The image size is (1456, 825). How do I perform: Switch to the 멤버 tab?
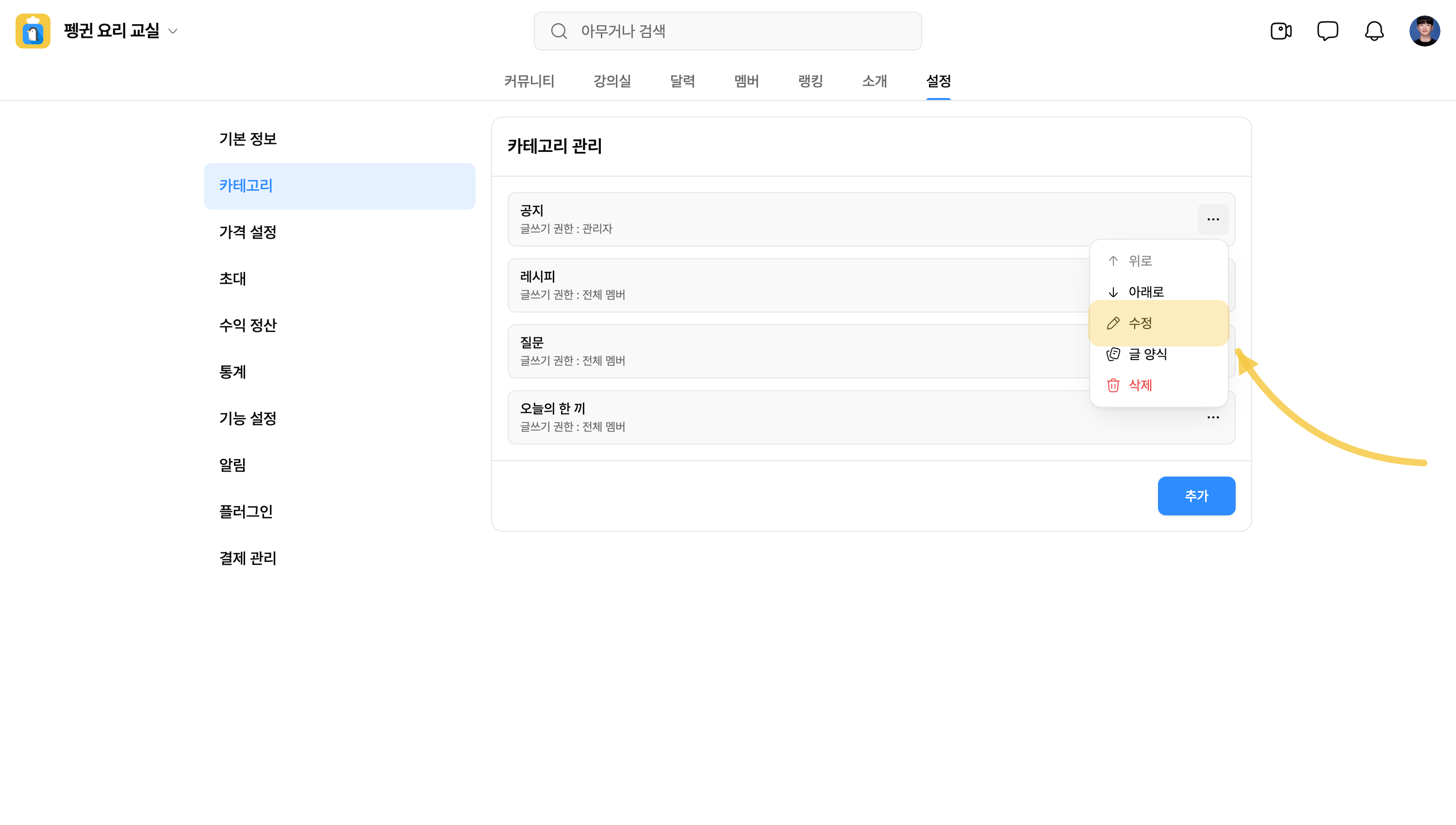tap(746, 81)
